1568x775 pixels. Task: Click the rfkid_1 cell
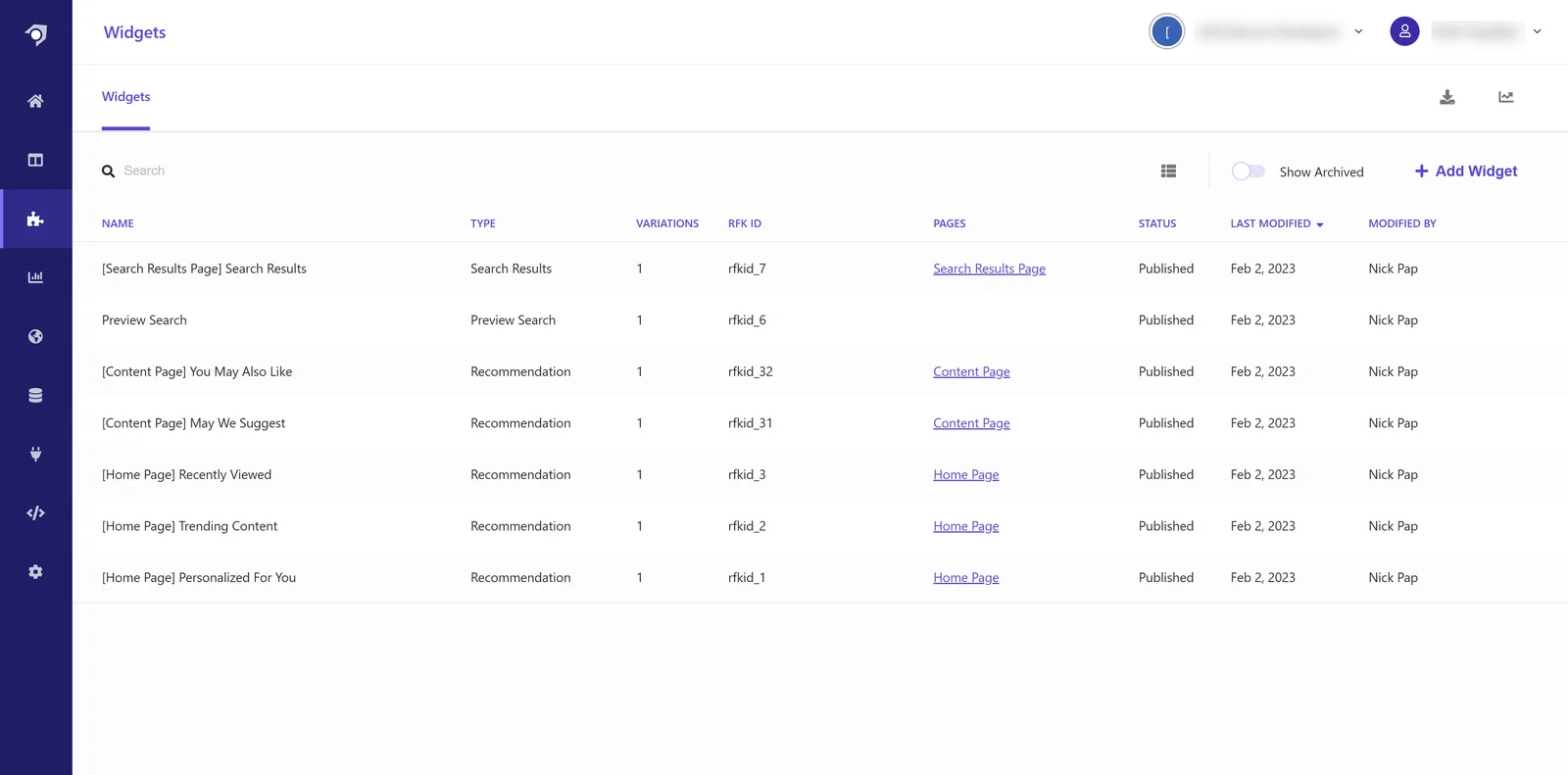point(747,578)
